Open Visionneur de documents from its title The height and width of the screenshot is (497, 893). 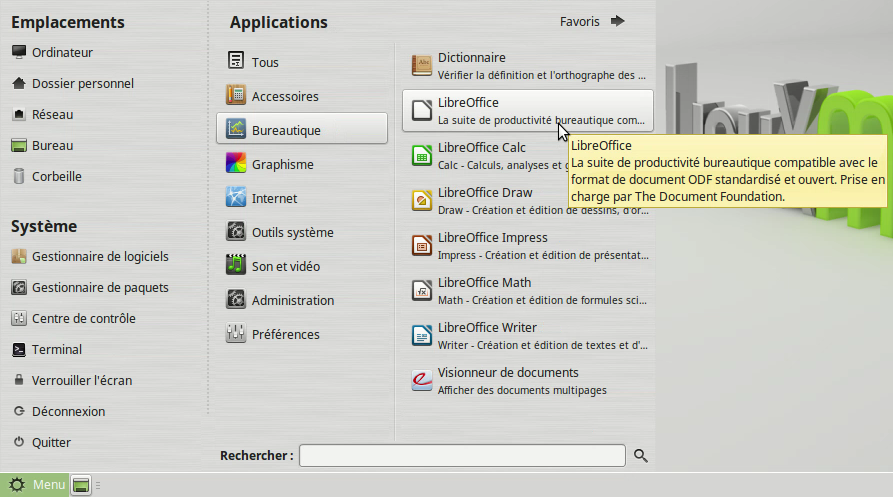click(508, 373)
